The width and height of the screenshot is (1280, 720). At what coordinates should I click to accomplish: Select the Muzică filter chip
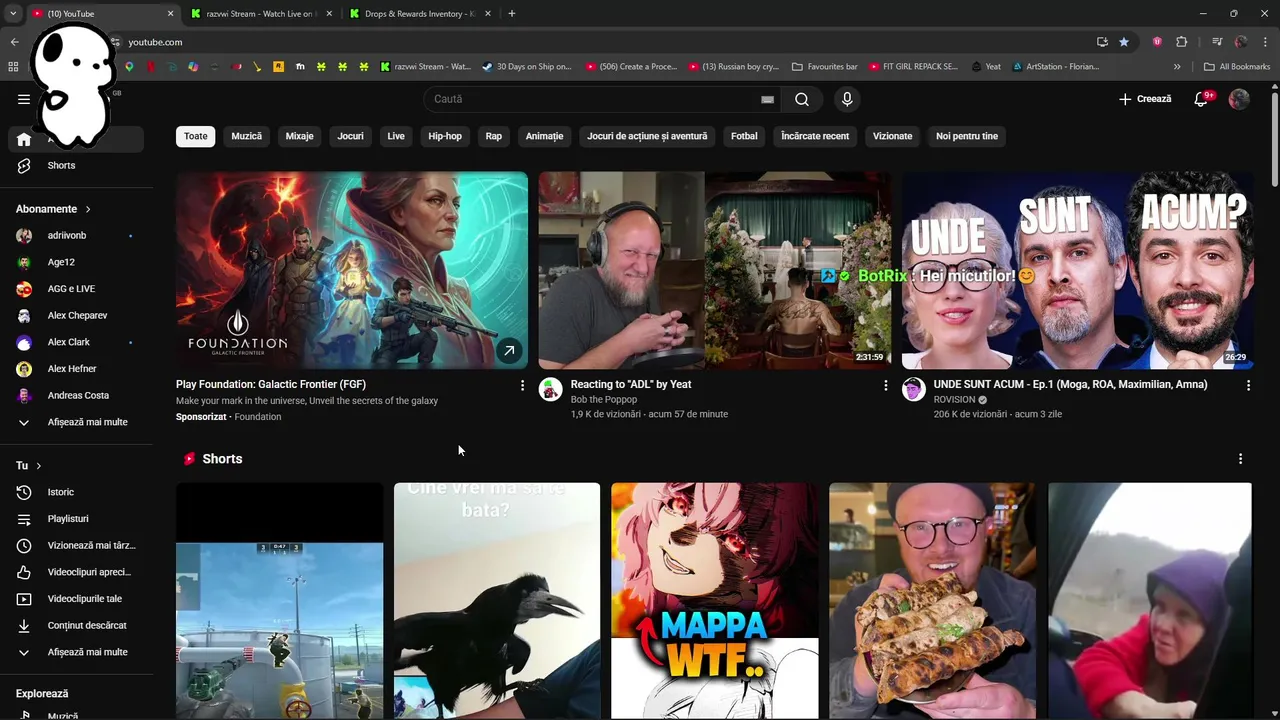tap(247, 136)
